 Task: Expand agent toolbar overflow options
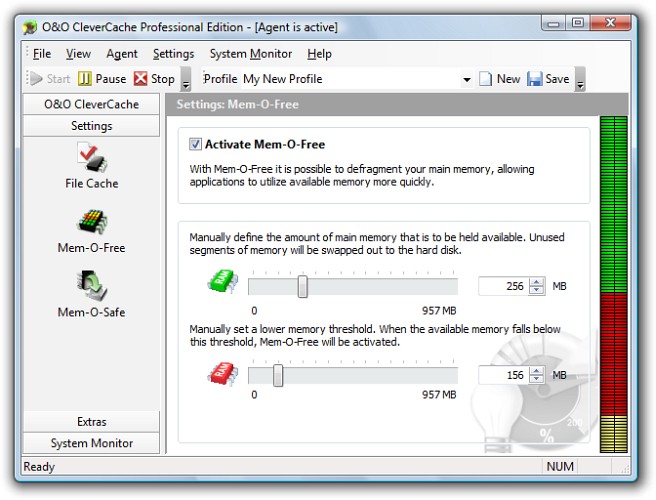point(186,79)
